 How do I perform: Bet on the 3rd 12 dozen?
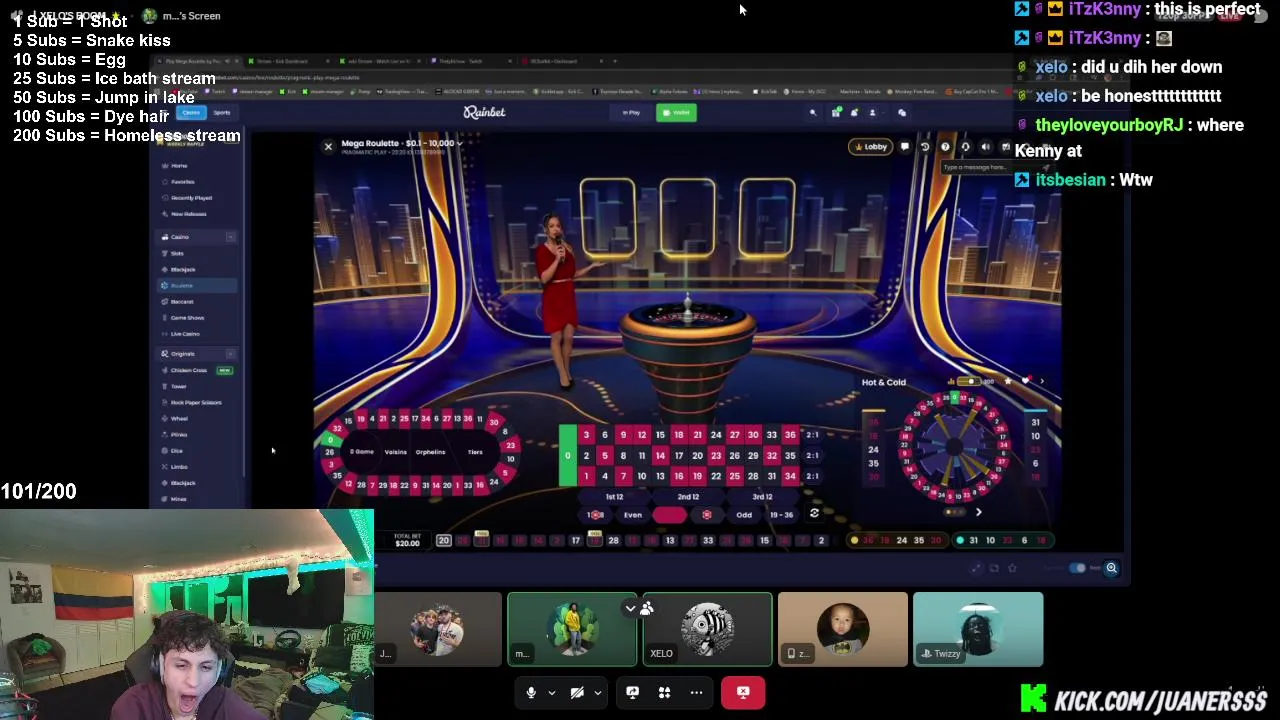pyautogui.click(x=762, y=497)
